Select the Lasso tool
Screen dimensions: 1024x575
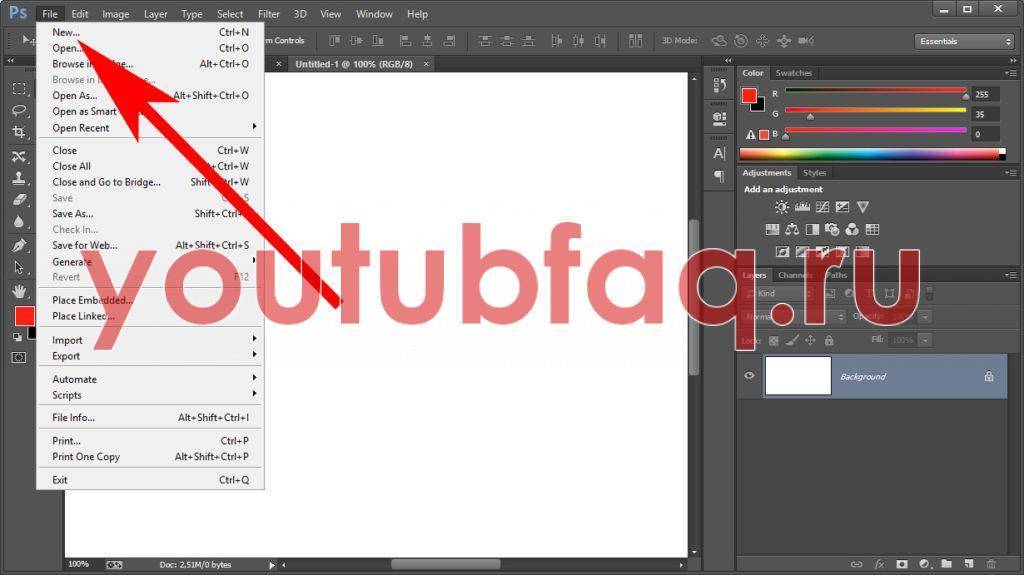click(x=18, y=110)
